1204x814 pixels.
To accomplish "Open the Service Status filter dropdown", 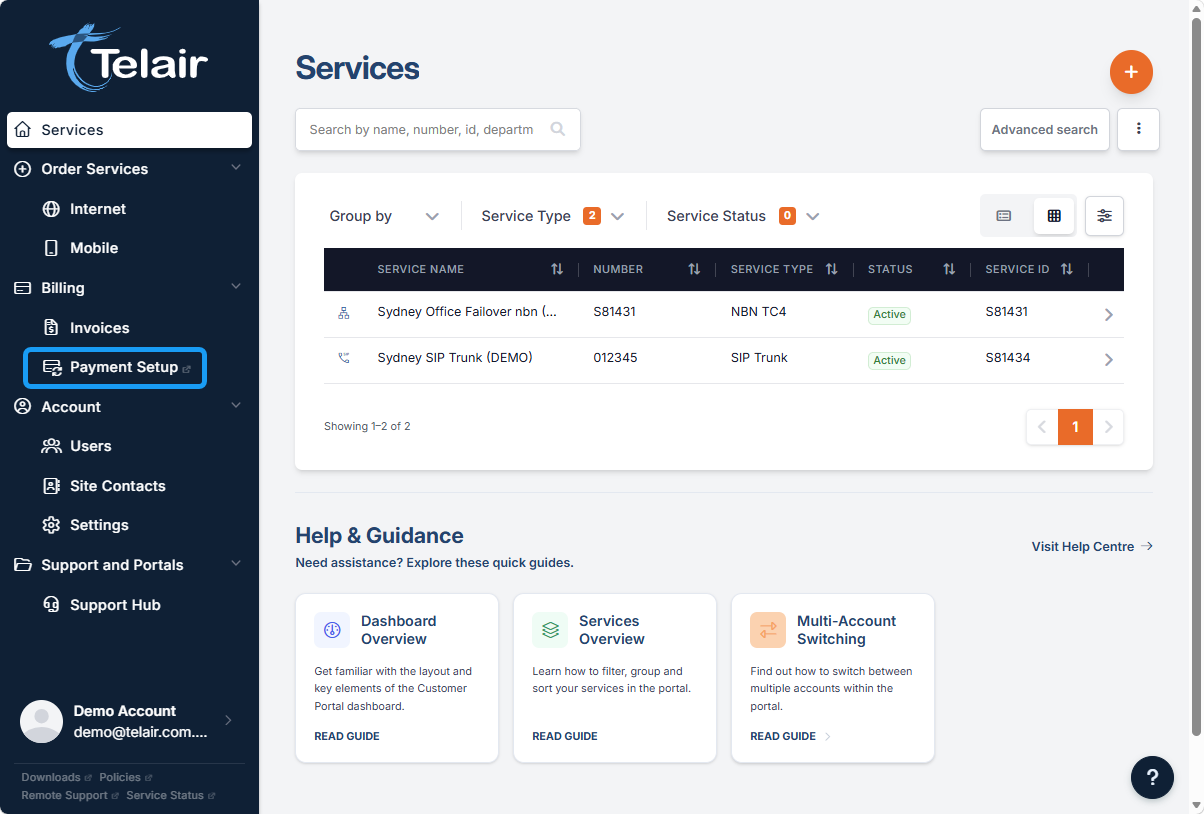I will coord(743,216).
